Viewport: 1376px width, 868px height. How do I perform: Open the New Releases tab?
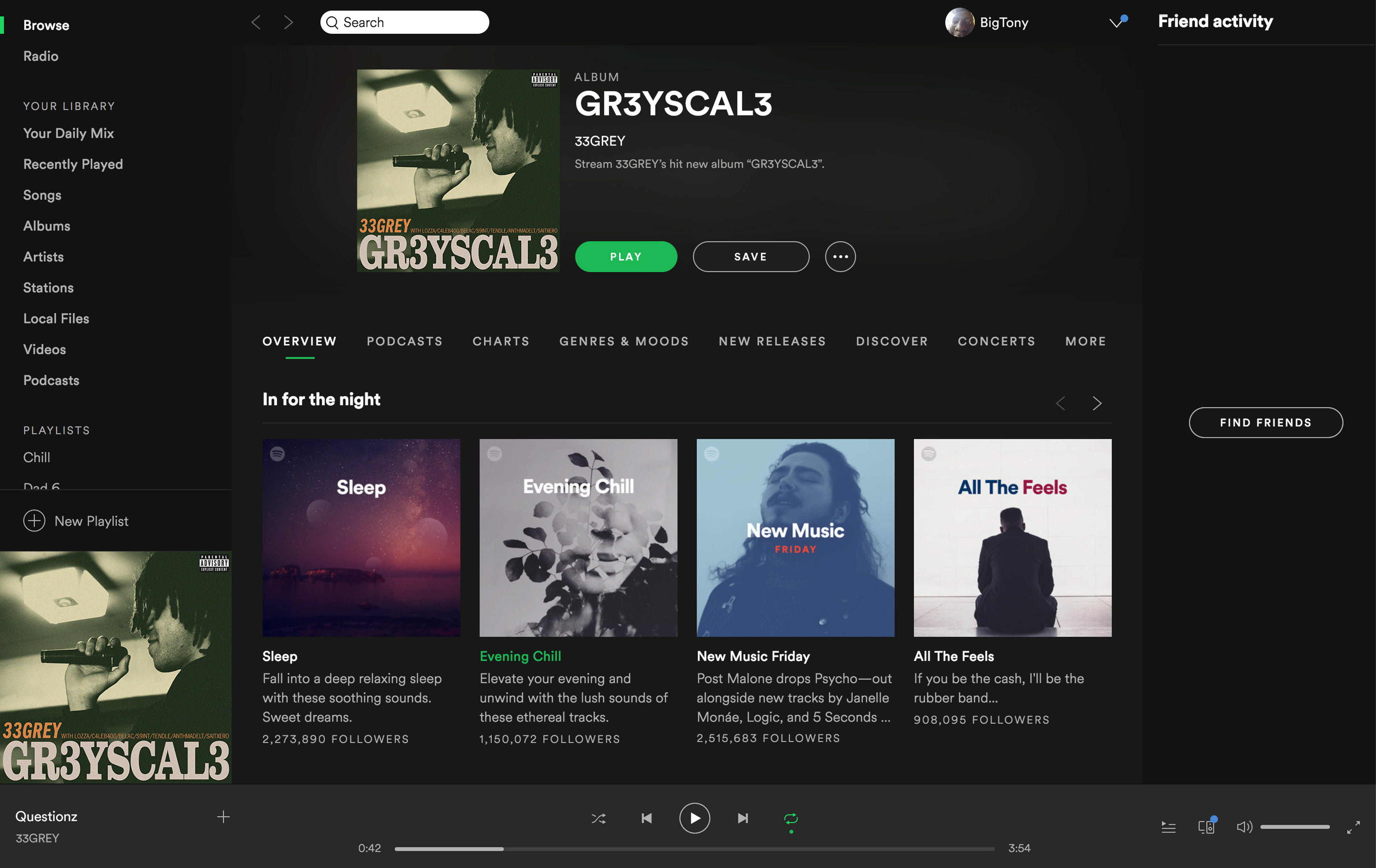[772, 341]
